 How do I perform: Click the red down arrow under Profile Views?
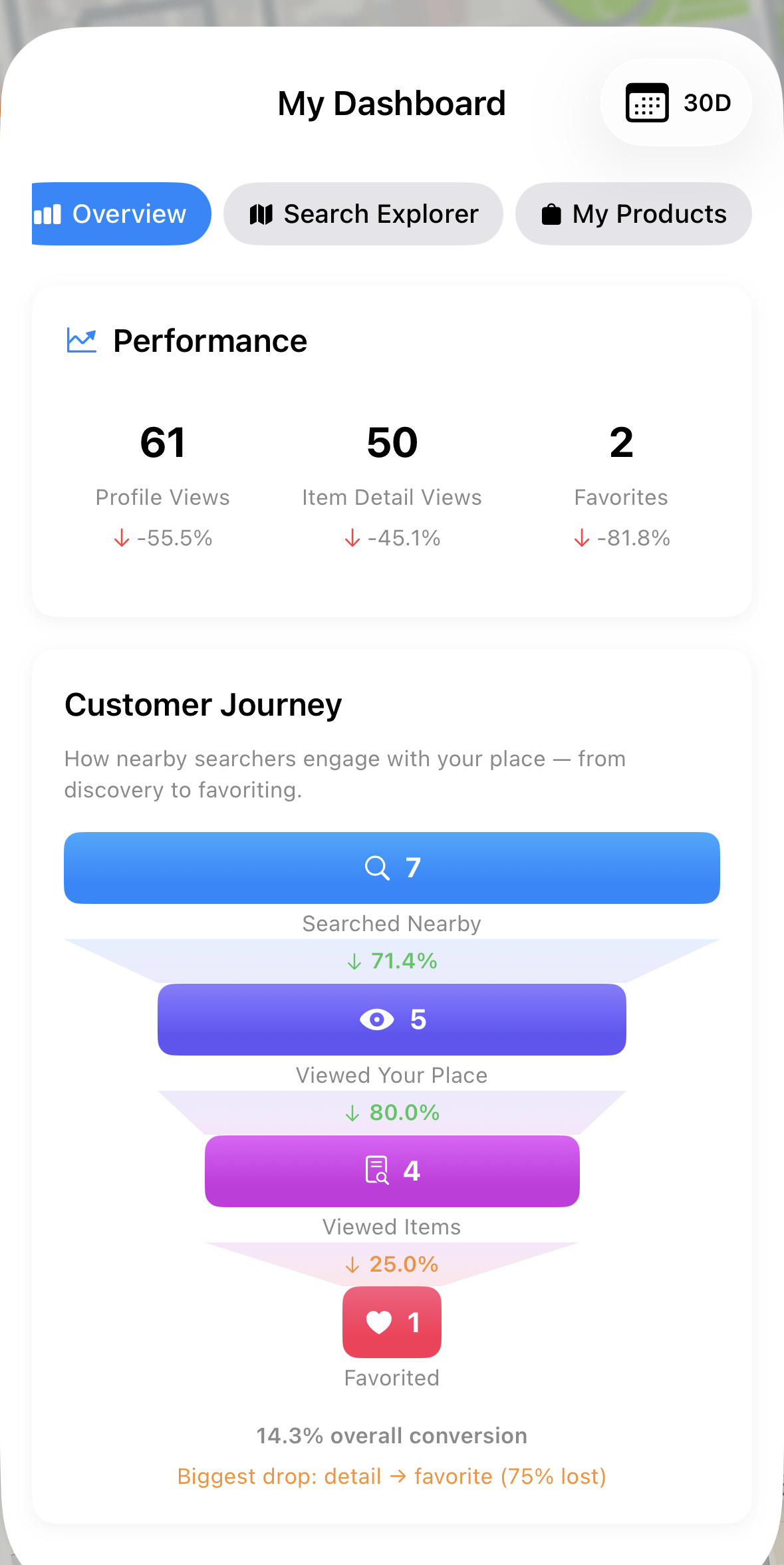(121, 538)
